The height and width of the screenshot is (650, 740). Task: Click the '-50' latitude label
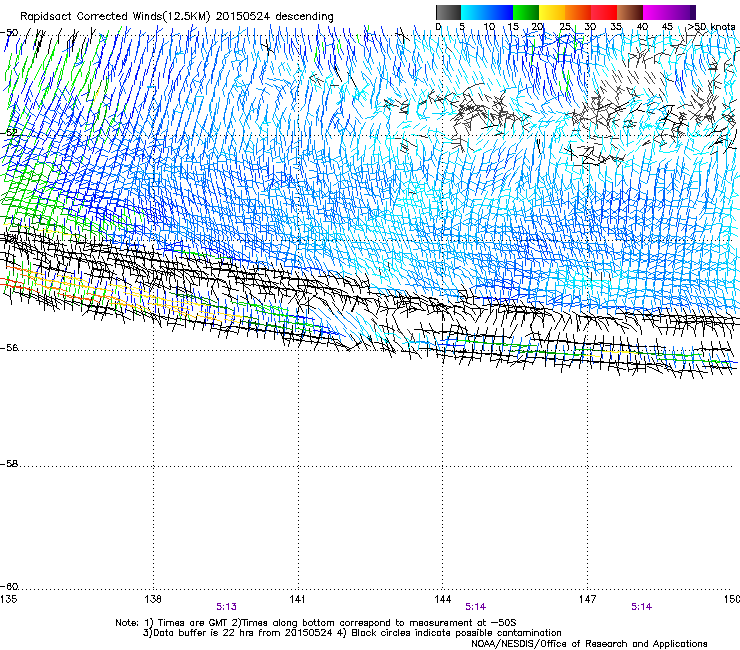[x=9, y=33]
